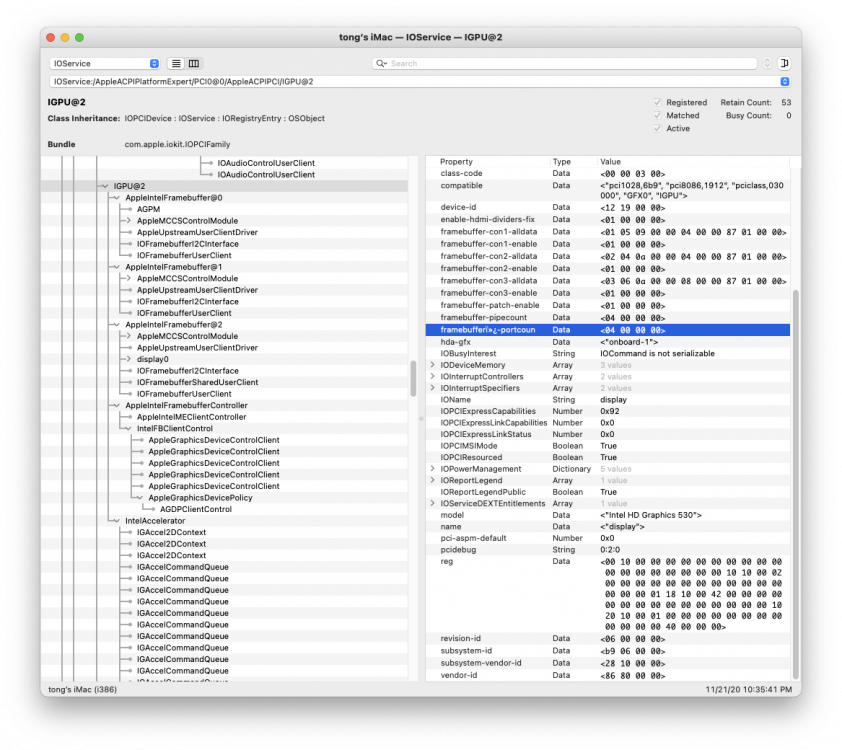Collapse AppleGraphicsDevicePolicy node
842x750 pixels.
[140, 498]
